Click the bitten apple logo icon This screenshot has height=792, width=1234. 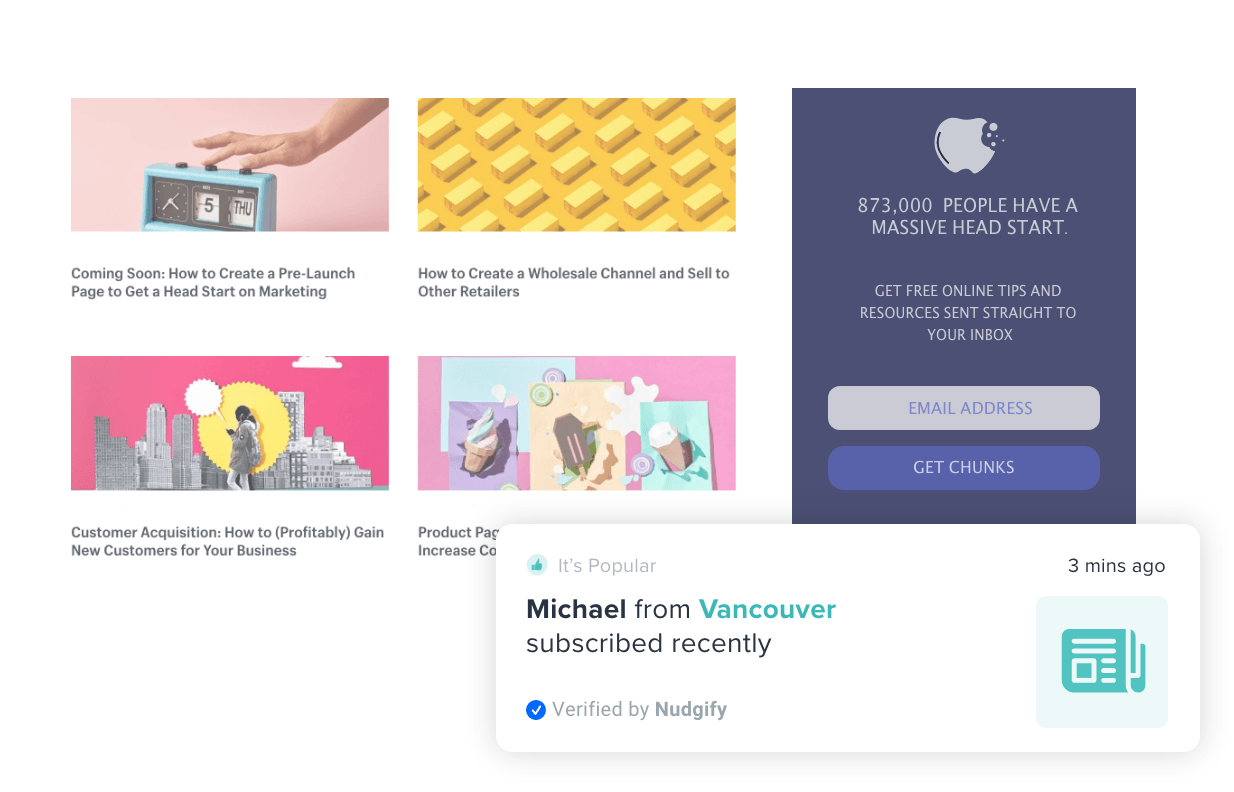tap(967, 145)
